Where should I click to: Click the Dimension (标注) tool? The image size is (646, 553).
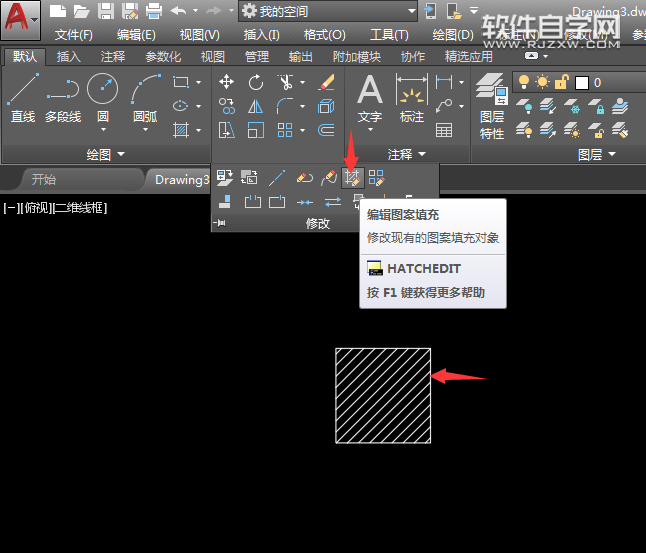(x=411, y=98)
